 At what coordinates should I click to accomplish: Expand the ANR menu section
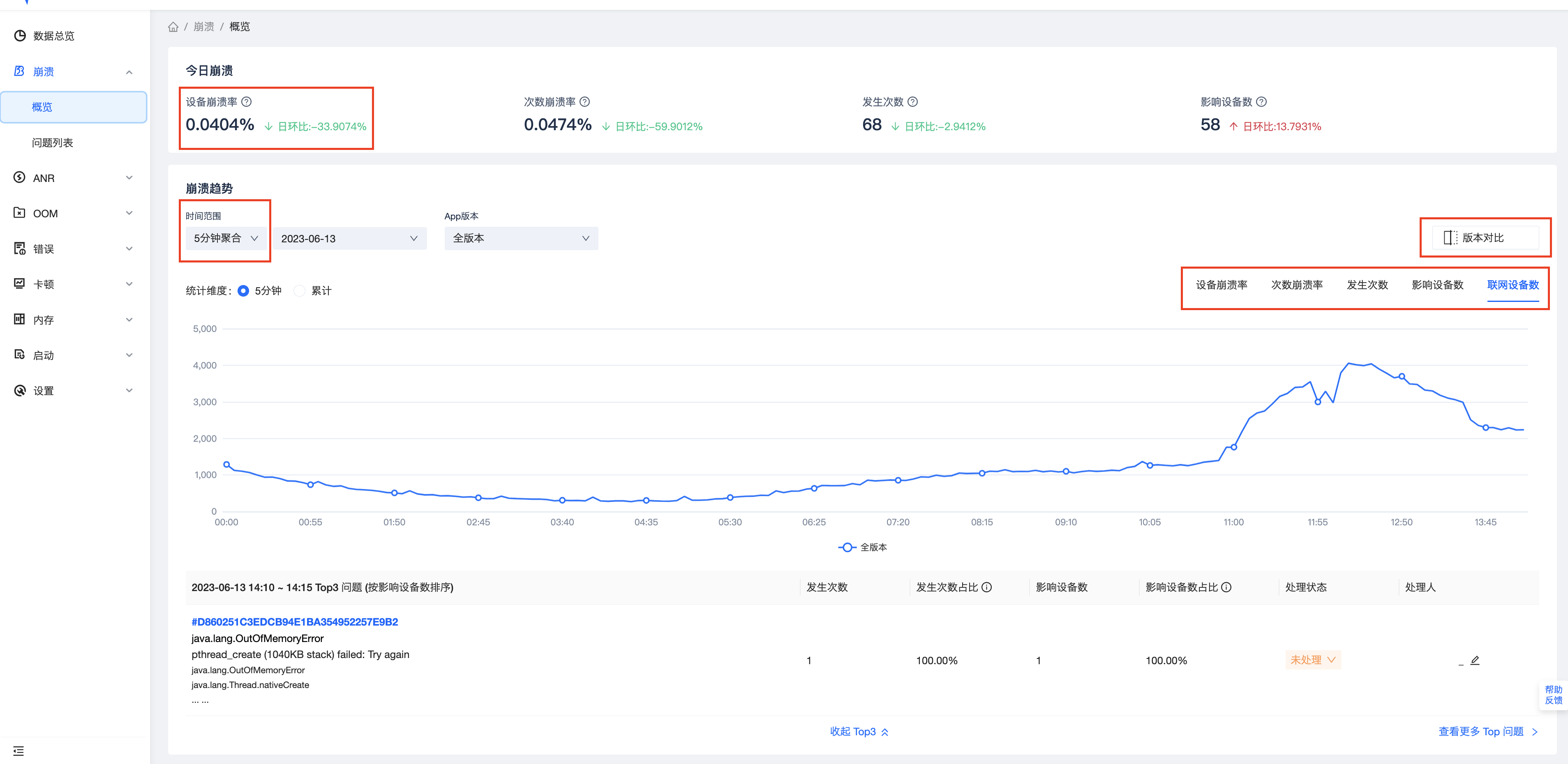[x=129, y=177]
